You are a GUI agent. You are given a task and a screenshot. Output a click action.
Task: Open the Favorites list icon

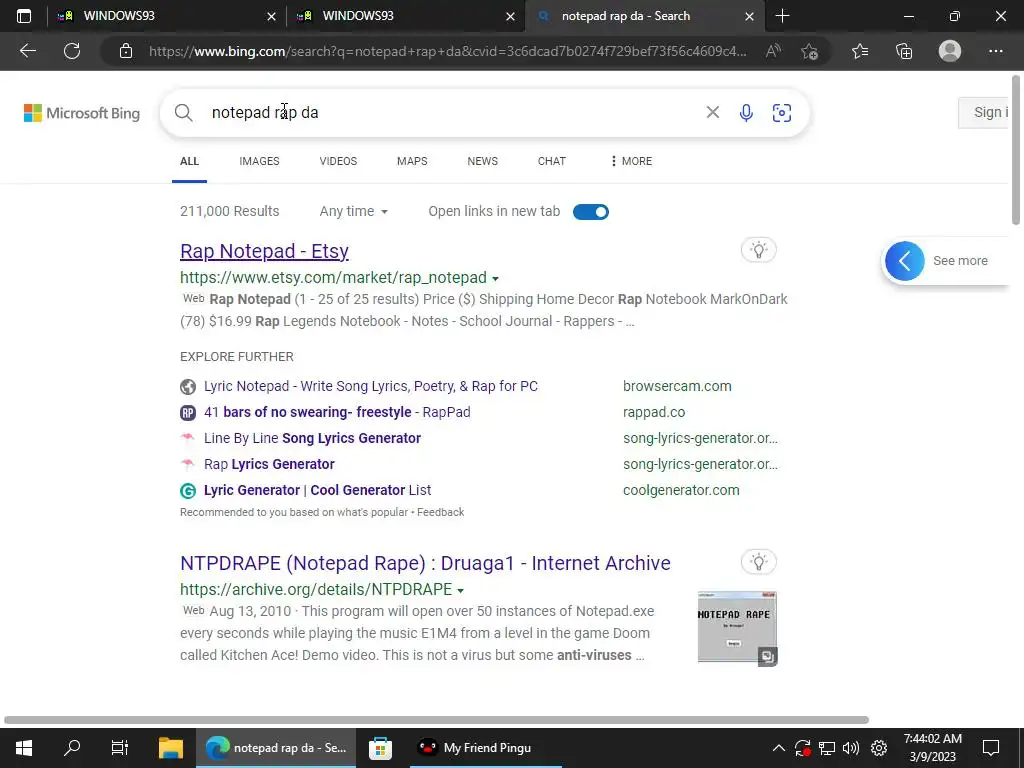click(x=860, y=51)
